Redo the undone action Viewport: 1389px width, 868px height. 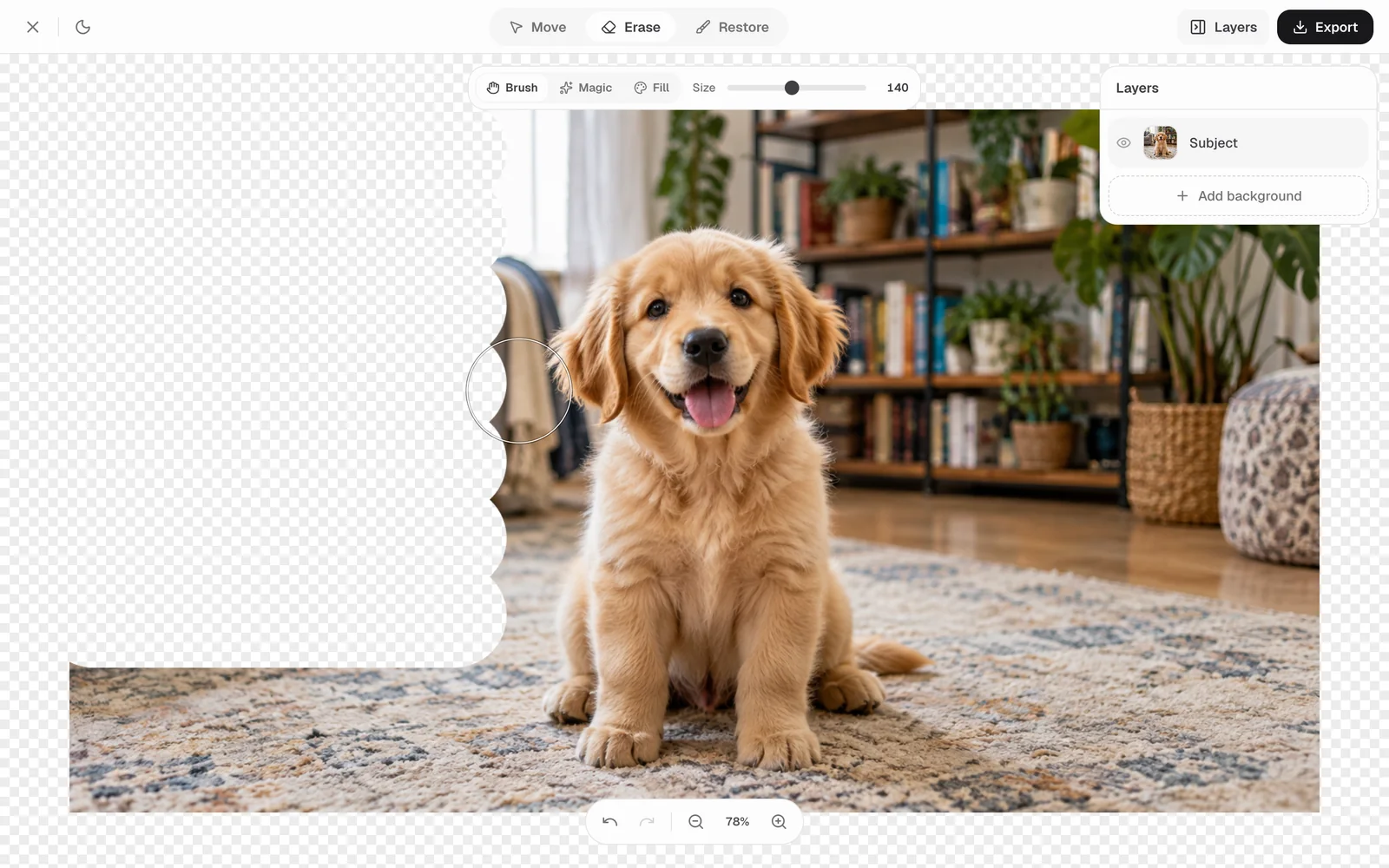click(x=647, y=822)
